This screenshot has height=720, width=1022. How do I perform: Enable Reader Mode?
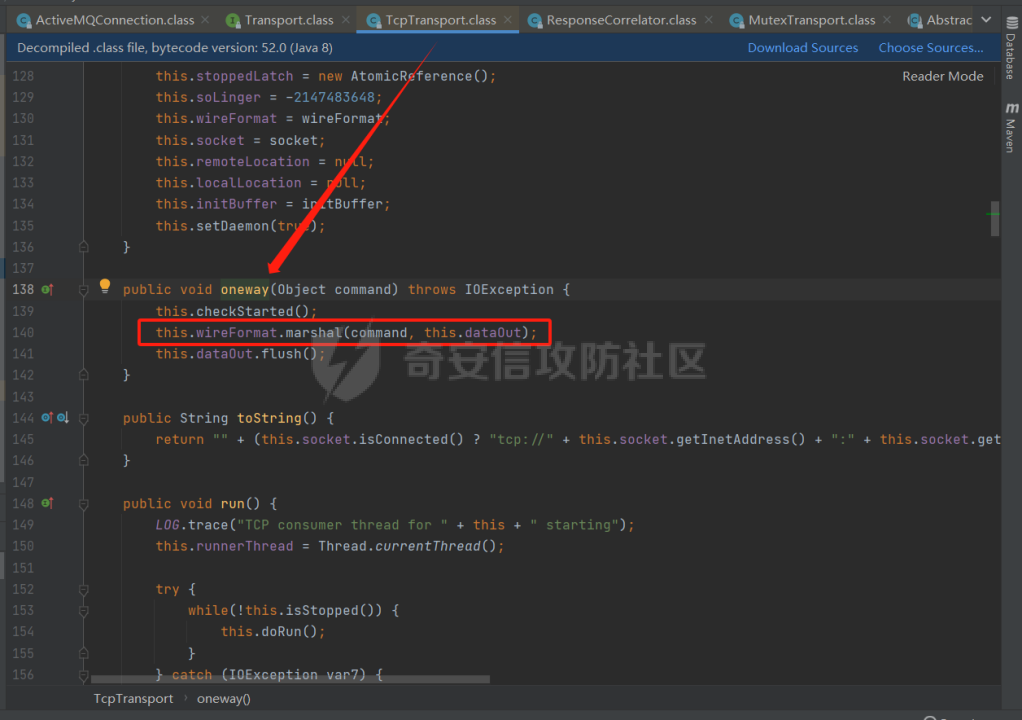[942, 76]
